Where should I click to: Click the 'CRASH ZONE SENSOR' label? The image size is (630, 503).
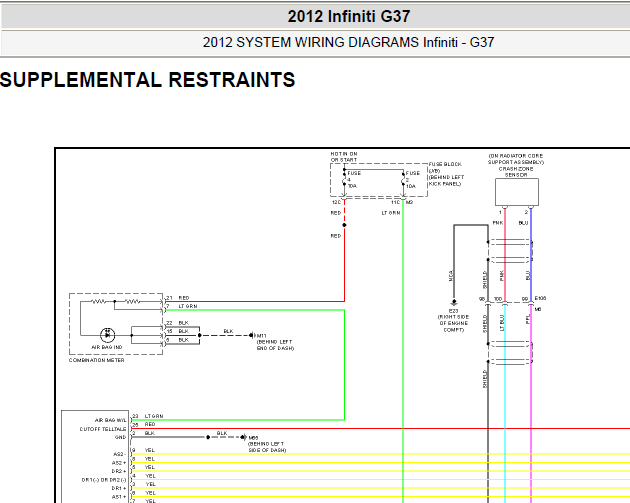516,172
